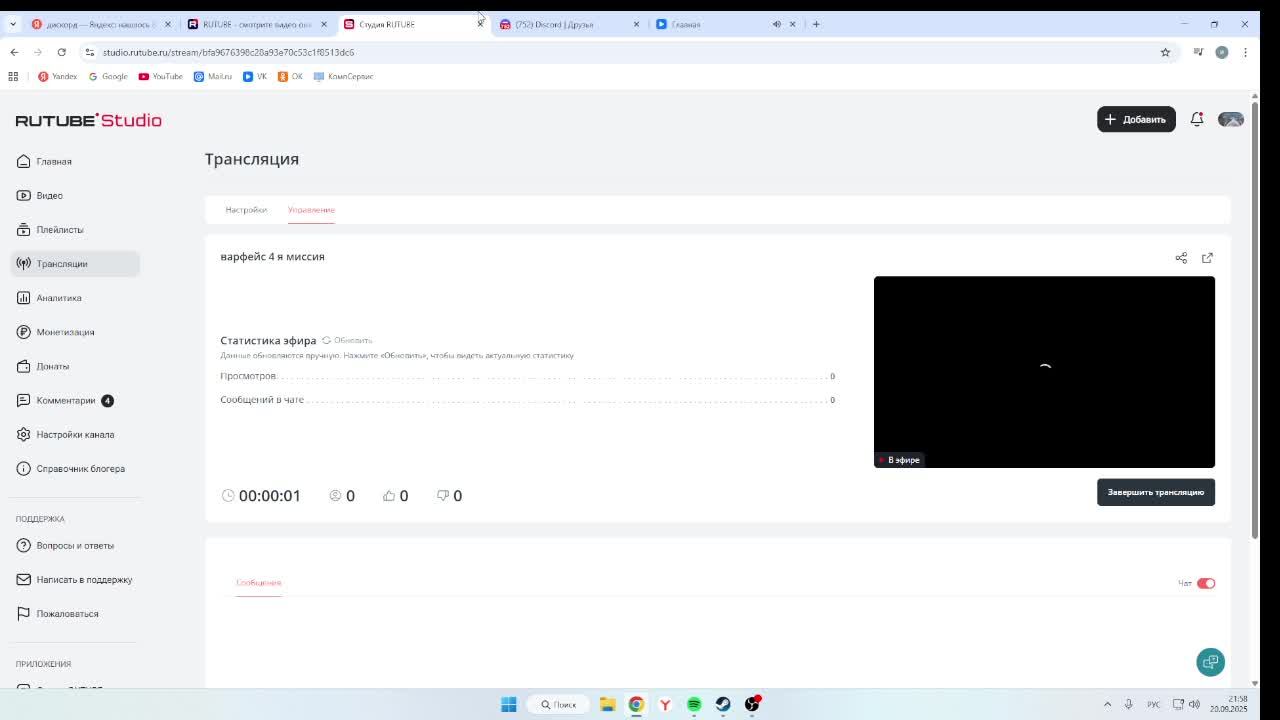Click the dislike count icon
Viewport: 1280px width, 720px height.
443,495
